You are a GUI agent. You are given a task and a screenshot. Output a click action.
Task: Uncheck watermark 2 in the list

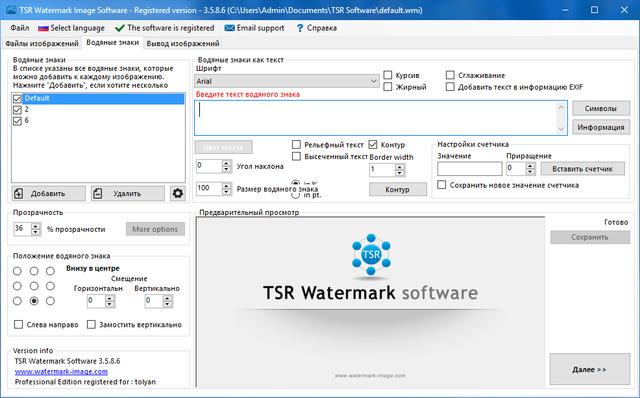(17, 110)
